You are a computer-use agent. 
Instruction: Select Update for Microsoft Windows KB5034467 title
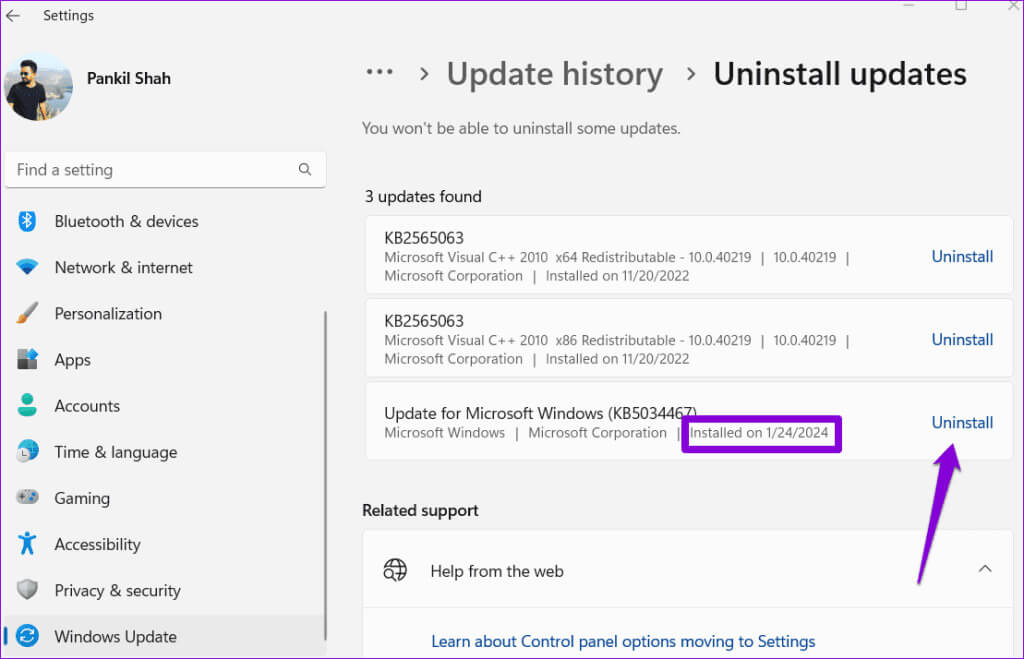pos(540,413)
